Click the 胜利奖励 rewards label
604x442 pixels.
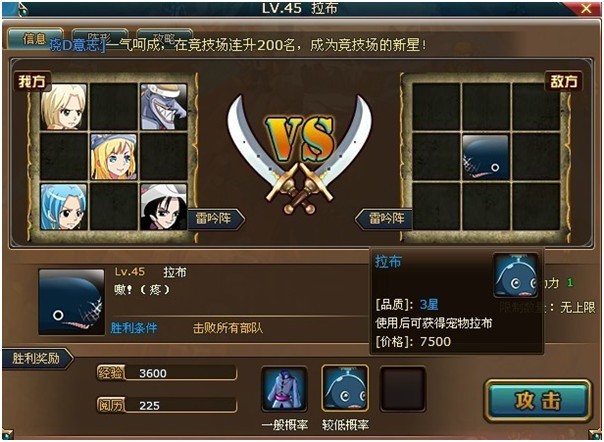[37, 358]
